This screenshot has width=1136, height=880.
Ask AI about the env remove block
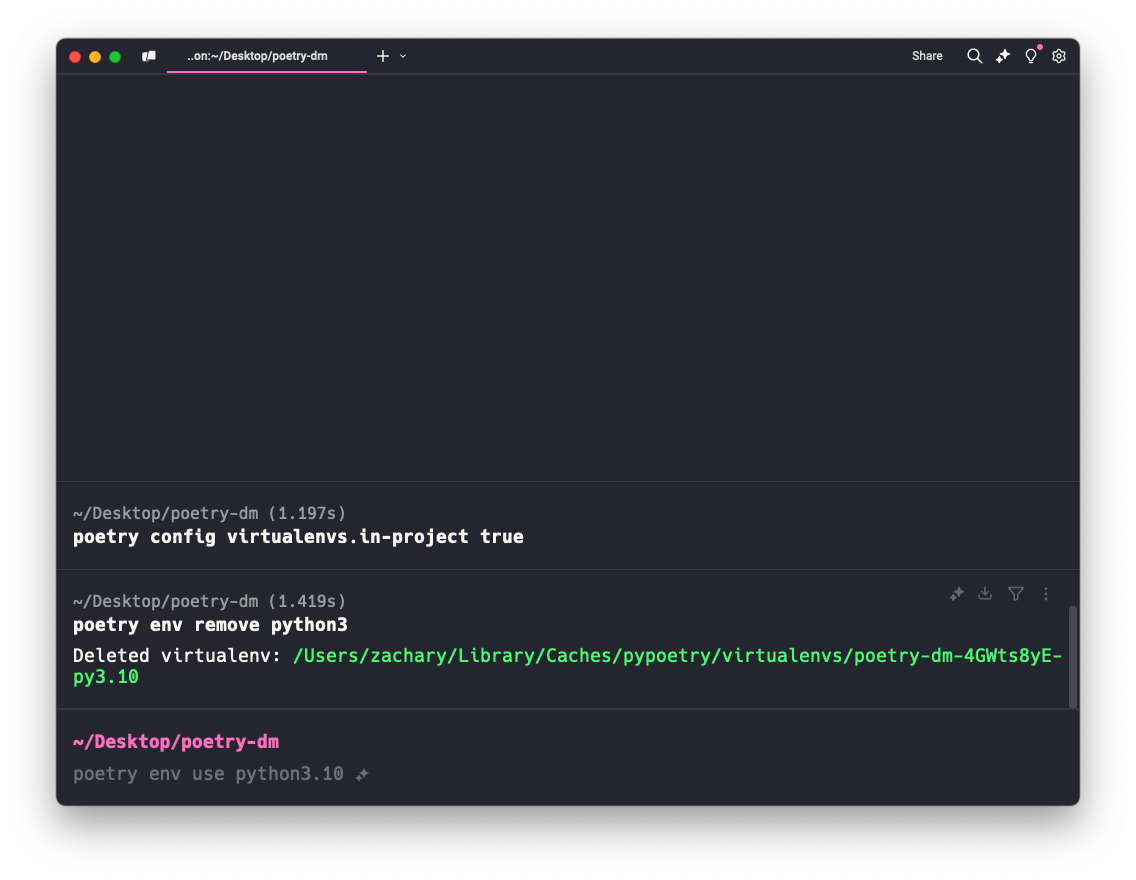click(956, 594)
